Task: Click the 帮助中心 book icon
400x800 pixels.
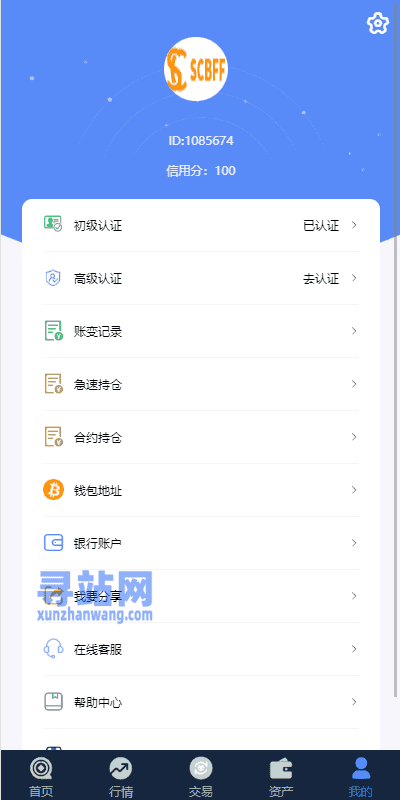Action: [53, 702]
